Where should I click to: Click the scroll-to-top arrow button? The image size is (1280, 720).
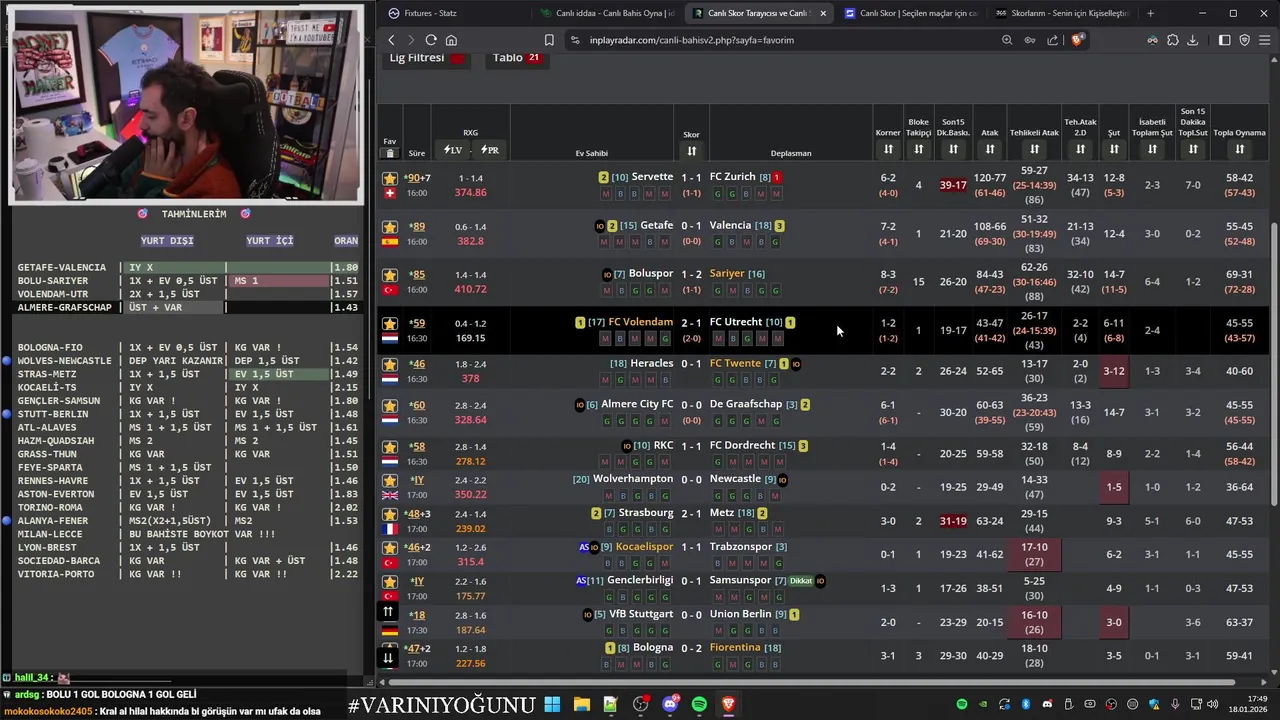pyautogui.click(x=388, y=612)
